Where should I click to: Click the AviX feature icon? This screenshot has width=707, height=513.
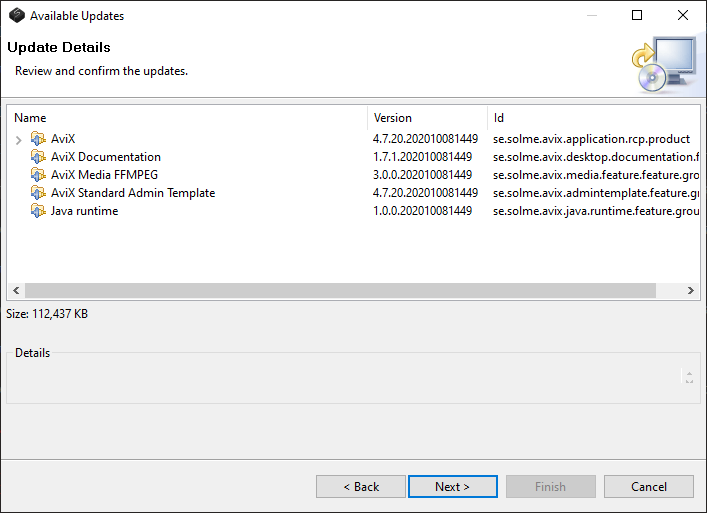click(38, 139)
